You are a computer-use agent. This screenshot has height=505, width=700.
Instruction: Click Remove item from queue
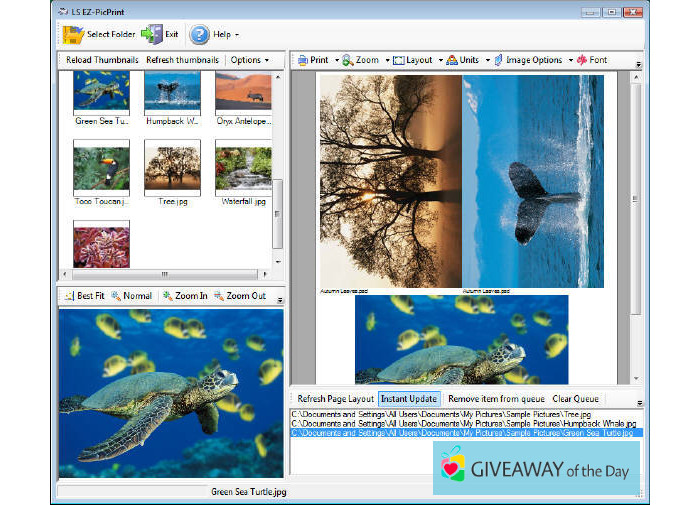[495, 399]
